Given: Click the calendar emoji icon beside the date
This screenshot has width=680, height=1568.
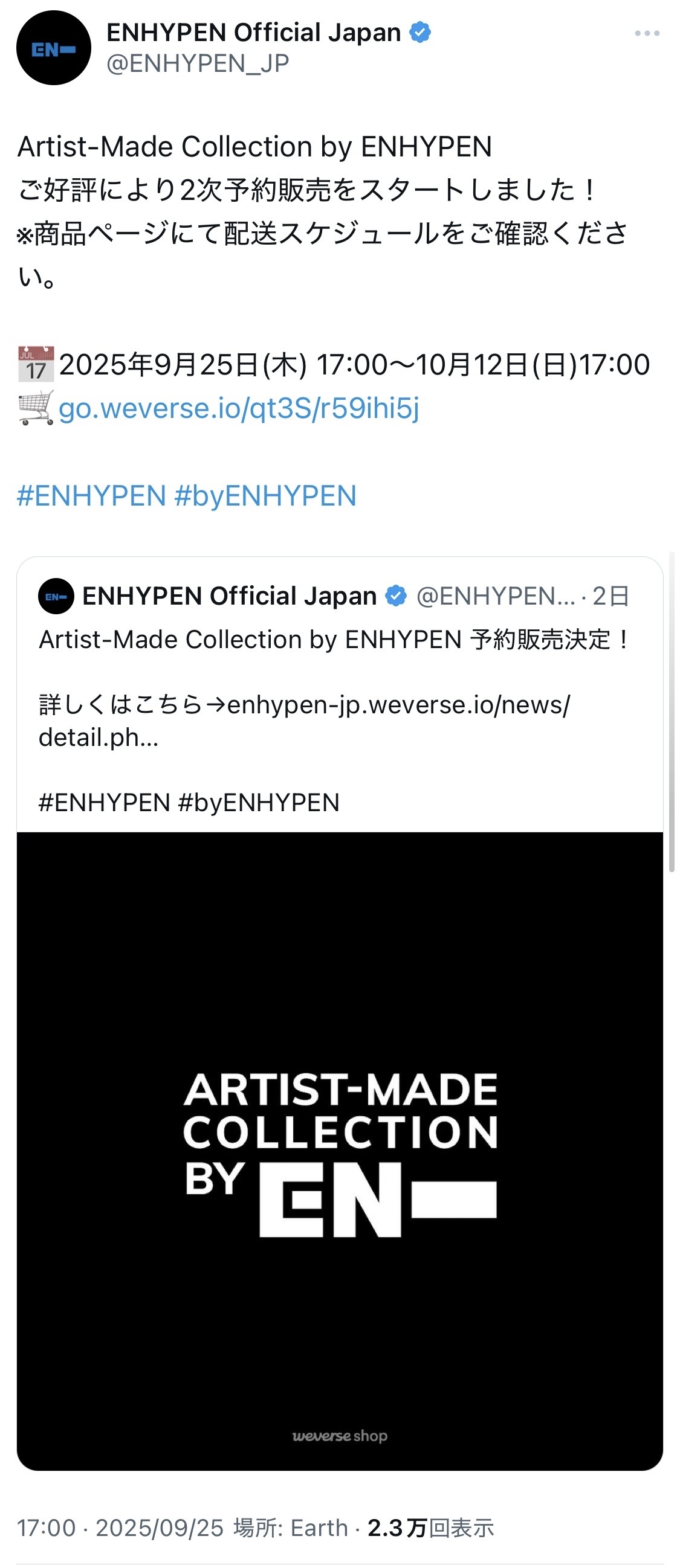Looking at the screenshot, I should coord(36,364).
